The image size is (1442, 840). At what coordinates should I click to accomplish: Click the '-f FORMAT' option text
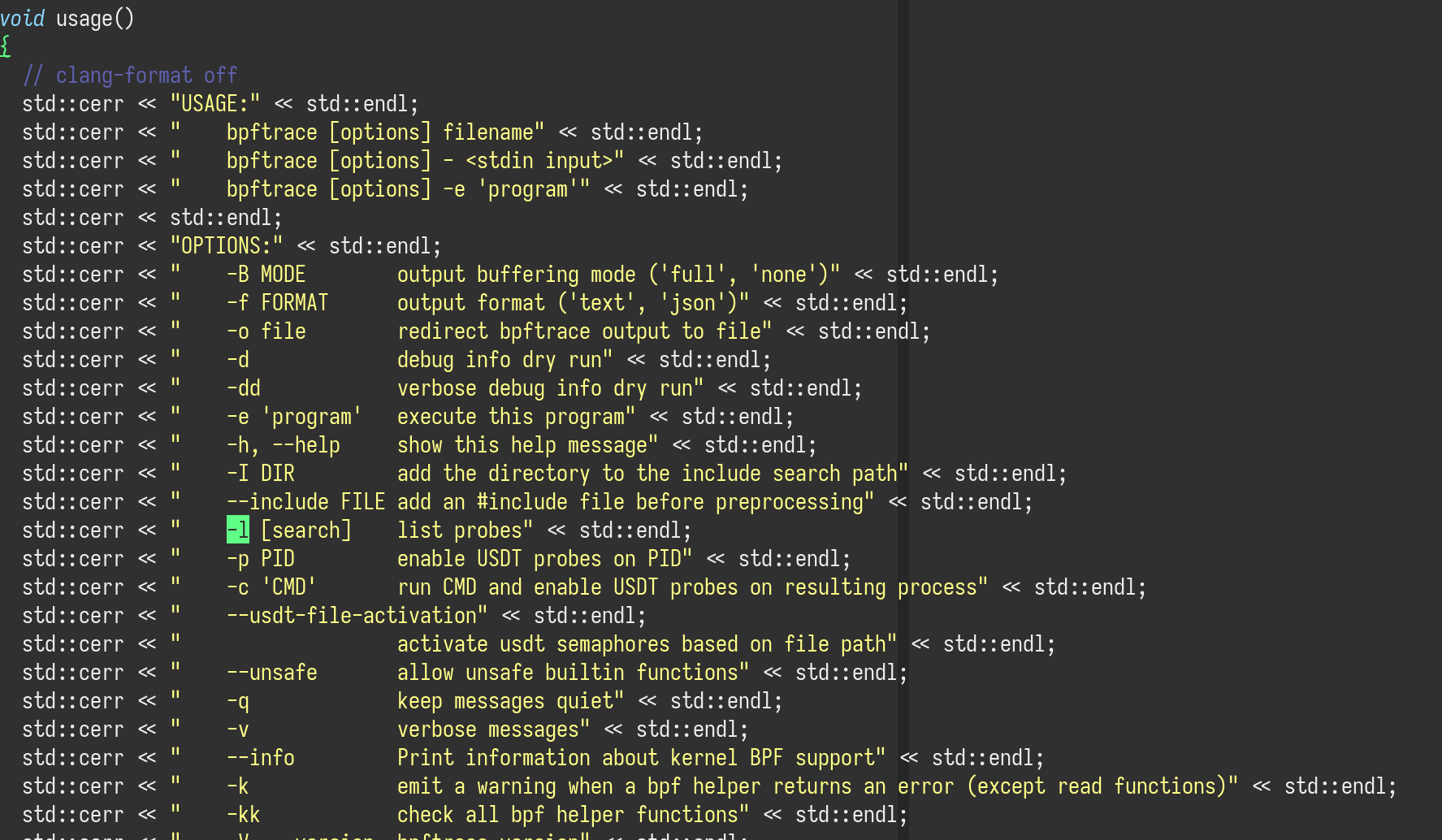[x=277, y=303]
